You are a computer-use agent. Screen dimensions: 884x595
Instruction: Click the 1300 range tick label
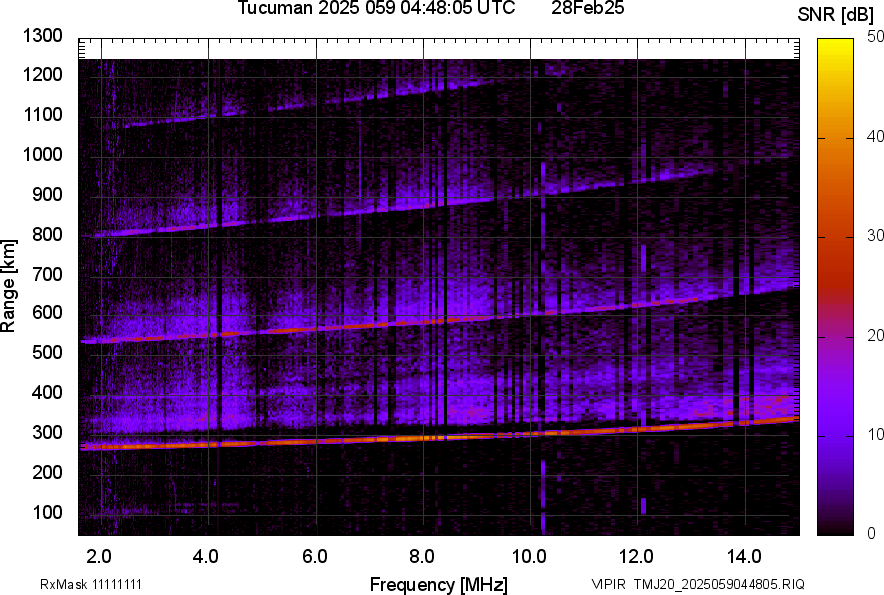click(43, 36)
